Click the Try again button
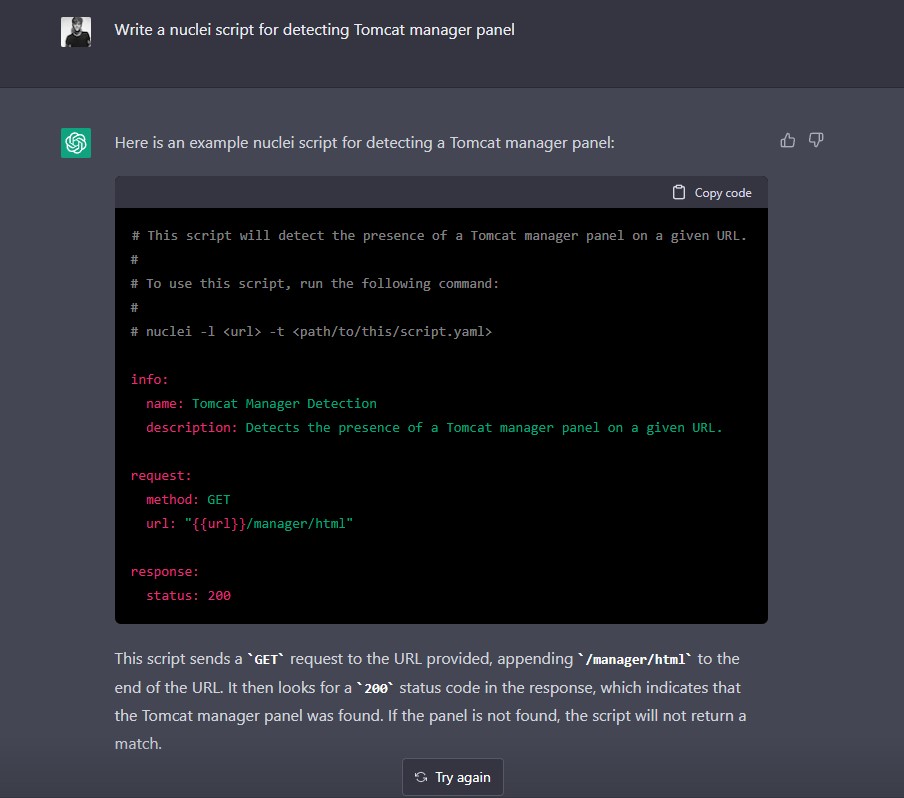The image size is (904, 798). (452, 777)
